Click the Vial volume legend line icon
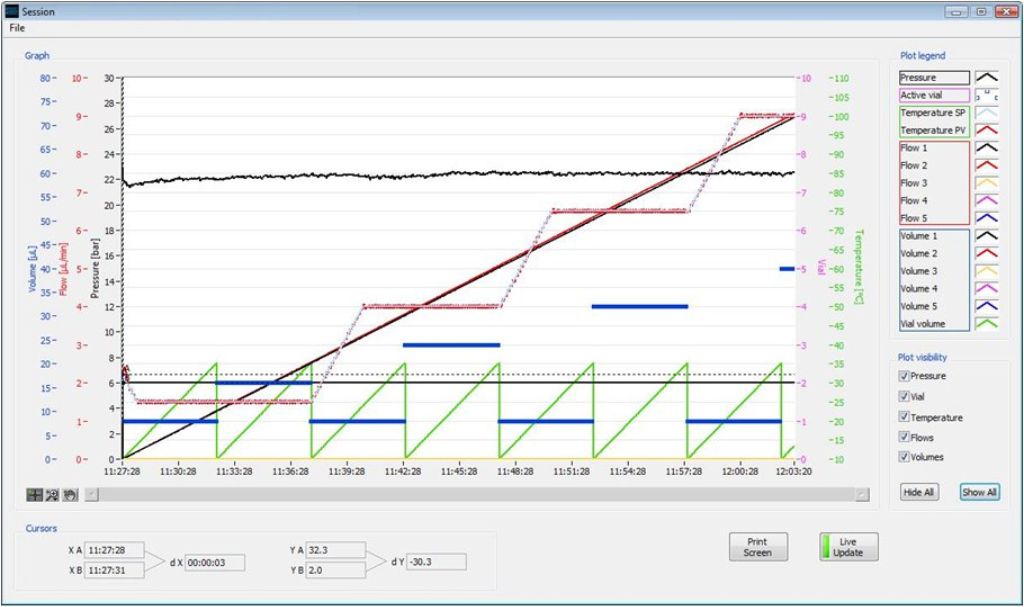Image resolution: width=1024 pixels, height=607 pixels. tap(987, 323)
